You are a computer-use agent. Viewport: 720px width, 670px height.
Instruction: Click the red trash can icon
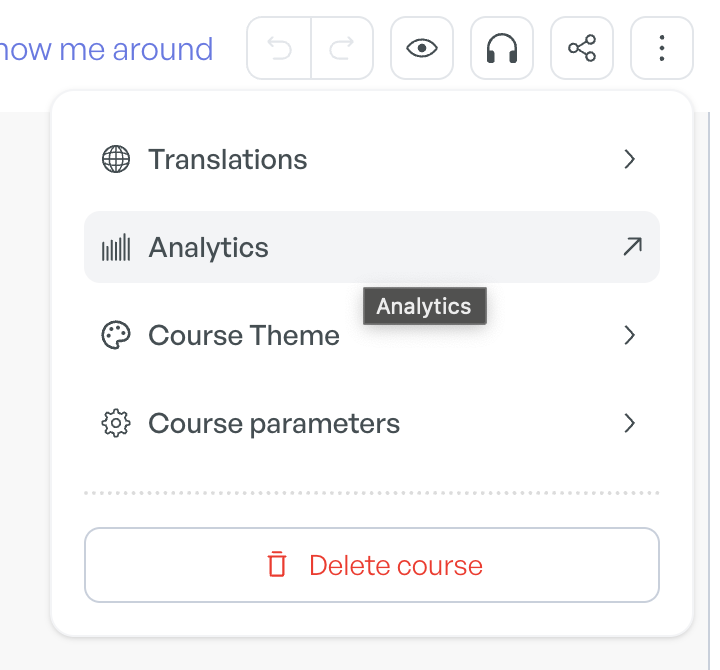[277, 564]
